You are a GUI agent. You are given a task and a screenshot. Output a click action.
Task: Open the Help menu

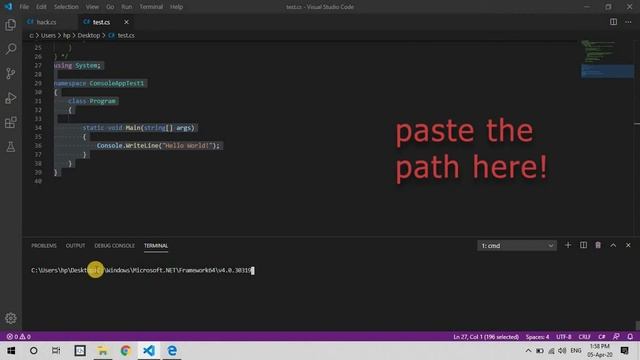point(176,7)
